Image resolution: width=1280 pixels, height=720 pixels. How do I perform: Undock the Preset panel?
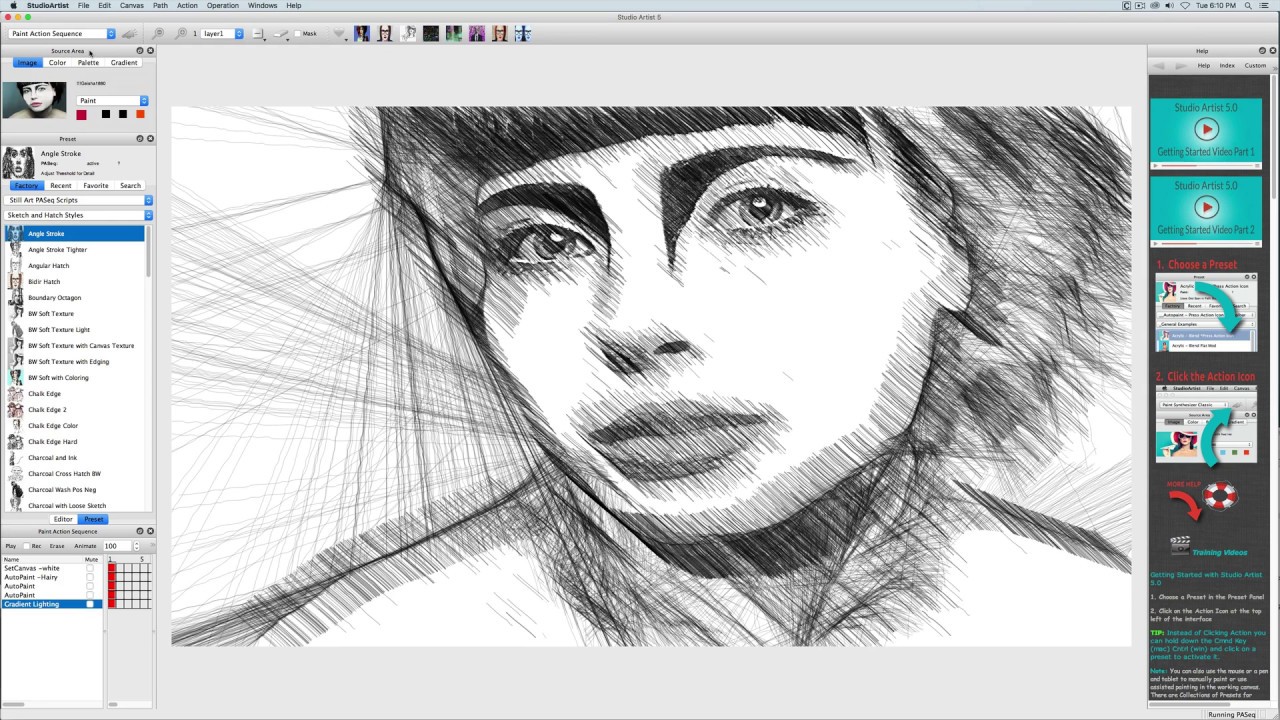point(140,139)
